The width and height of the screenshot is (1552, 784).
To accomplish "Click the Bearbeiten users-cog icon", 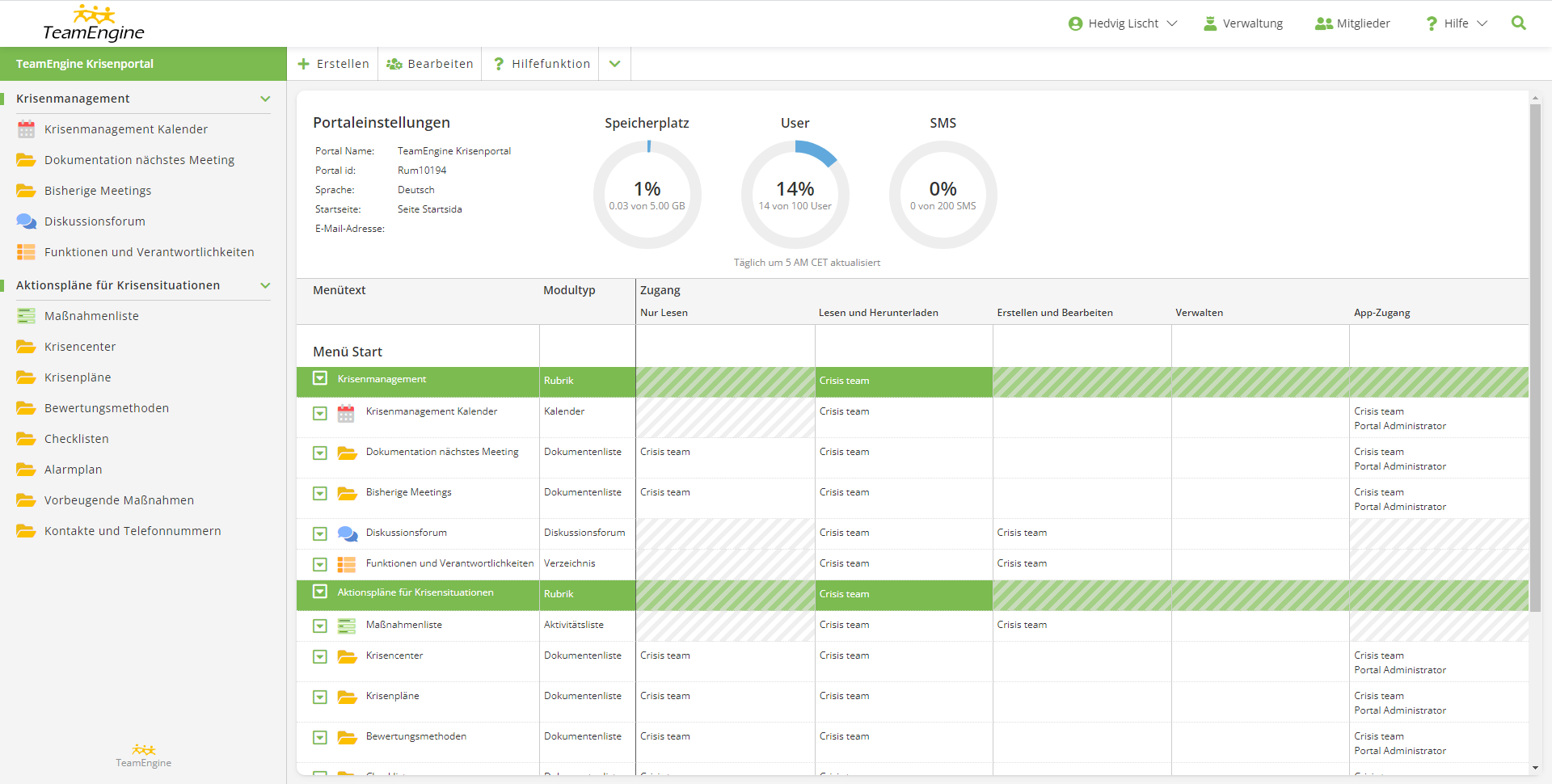I will tap(394, 64).
